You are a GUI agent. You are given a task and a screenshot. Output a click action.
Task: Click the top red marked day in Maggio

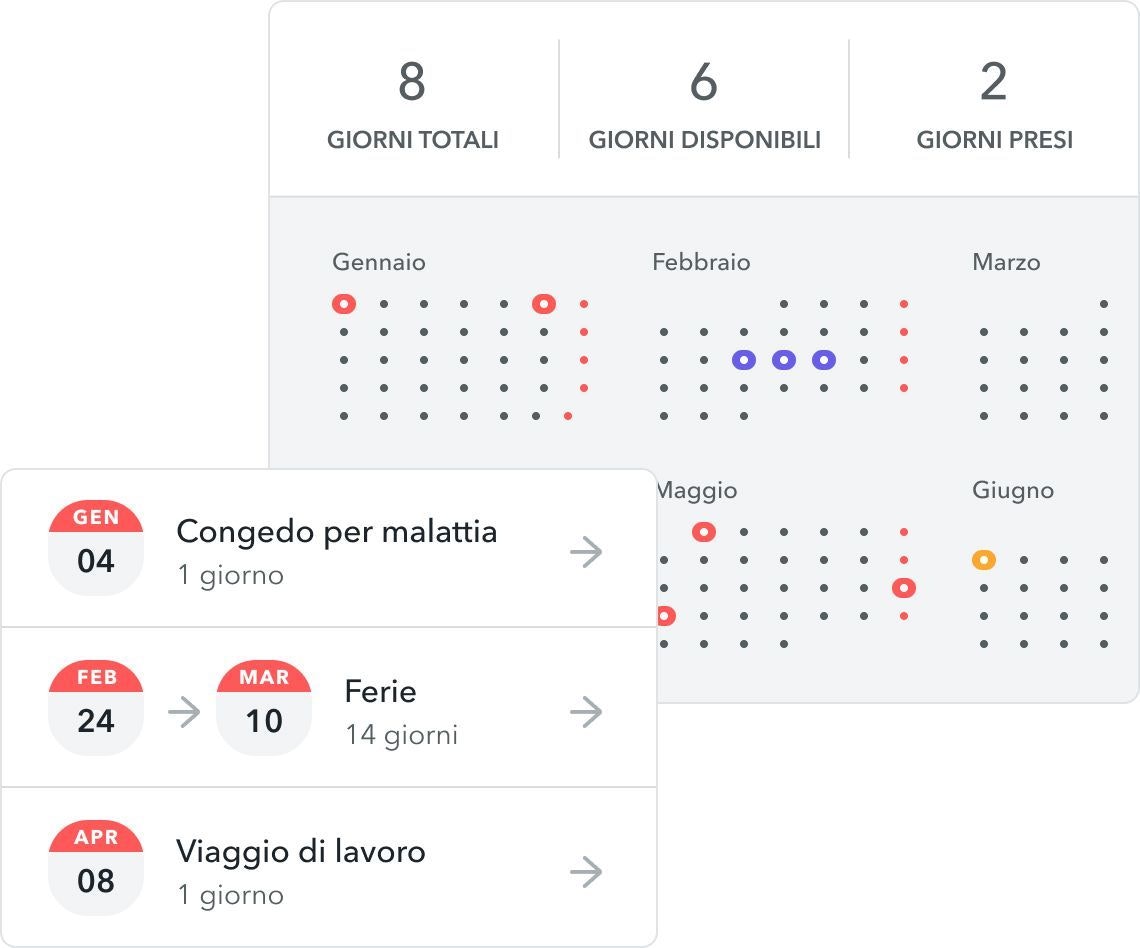[704, 532]
